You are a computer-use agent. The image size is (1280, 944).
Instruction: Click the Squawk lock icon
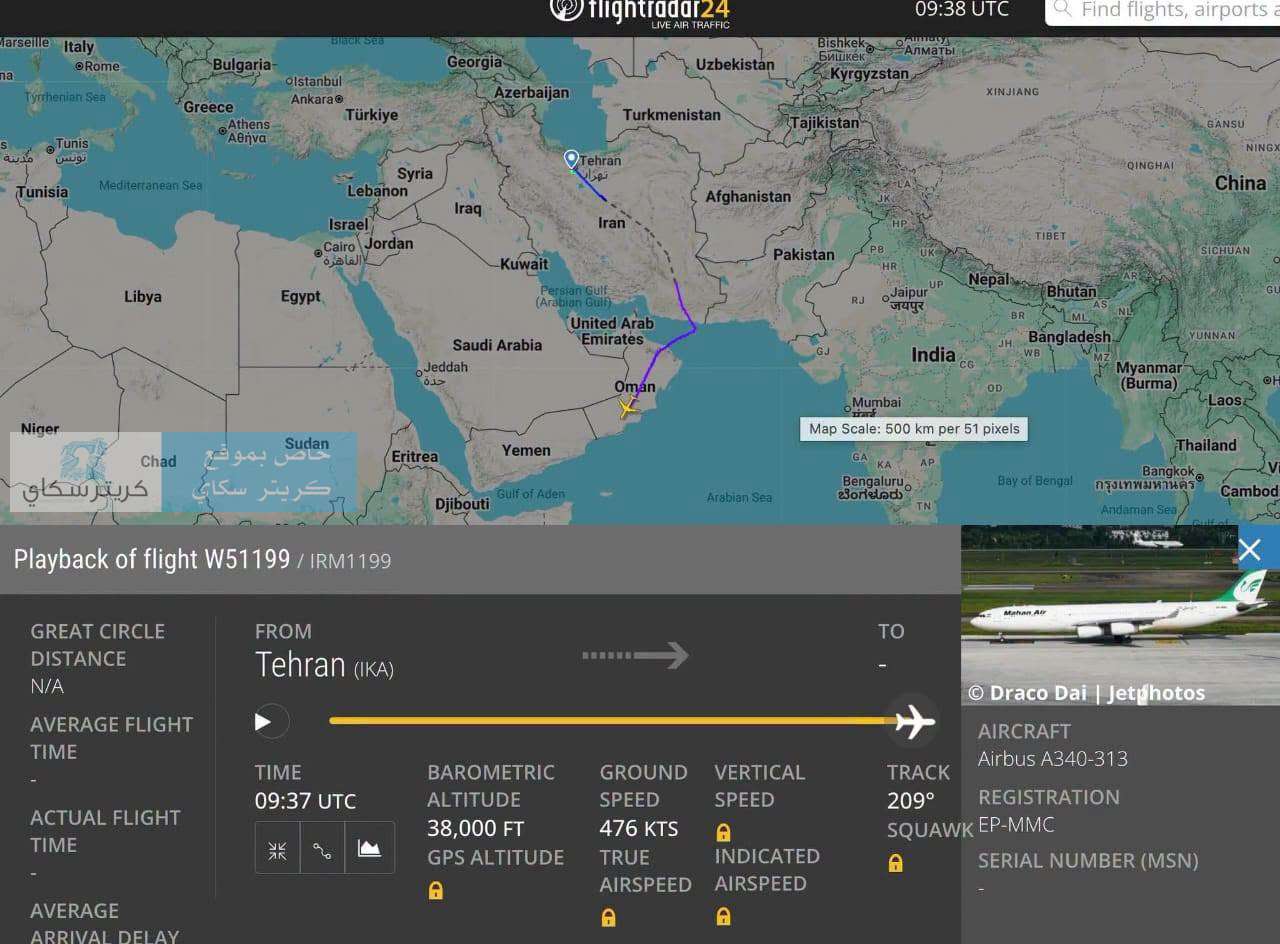[895, 863]
